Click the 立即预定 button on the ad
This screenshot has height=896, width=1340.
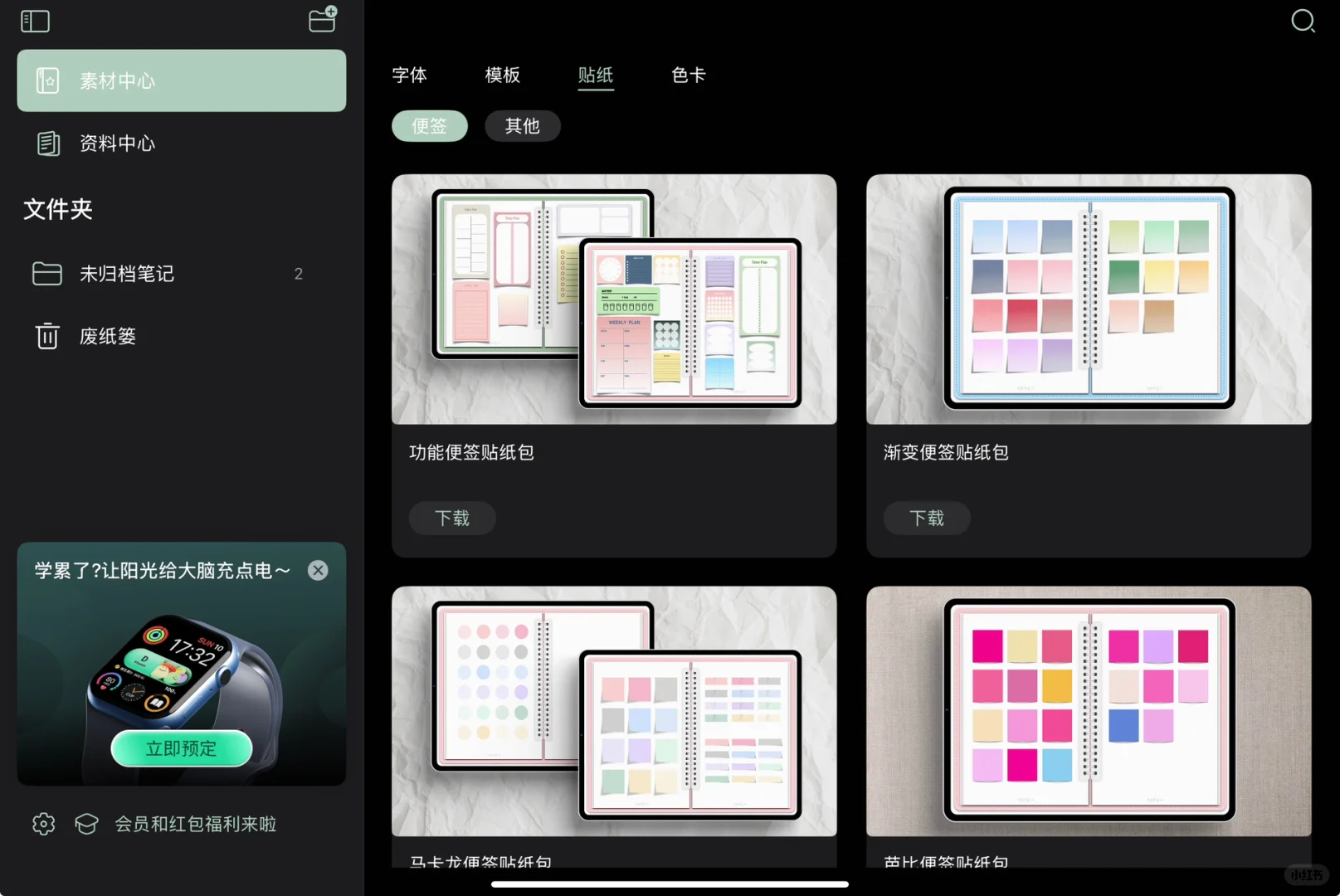click(182, 748)
